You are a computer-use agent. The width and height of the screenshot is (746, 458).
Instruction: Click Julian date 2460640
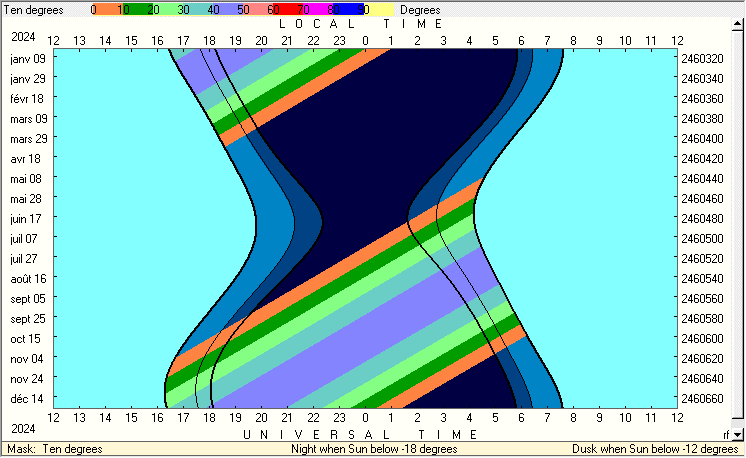click(702, 379)
